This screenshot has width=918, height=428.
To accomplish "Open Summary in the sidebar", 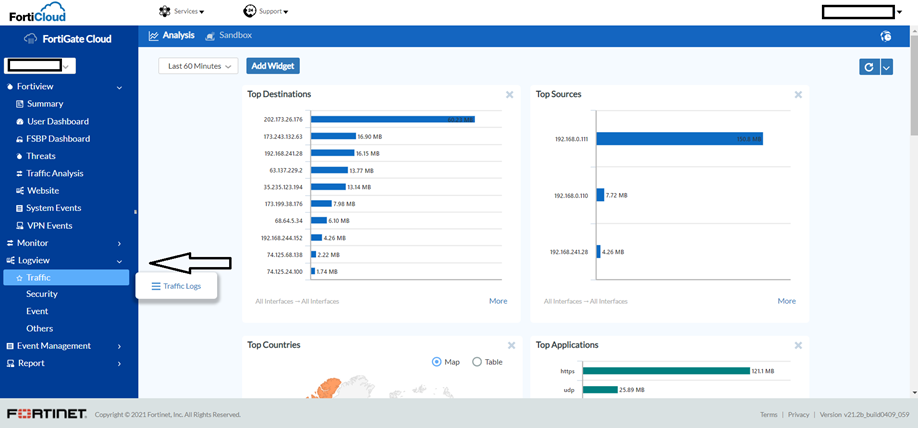I will [x=45, y=104].
